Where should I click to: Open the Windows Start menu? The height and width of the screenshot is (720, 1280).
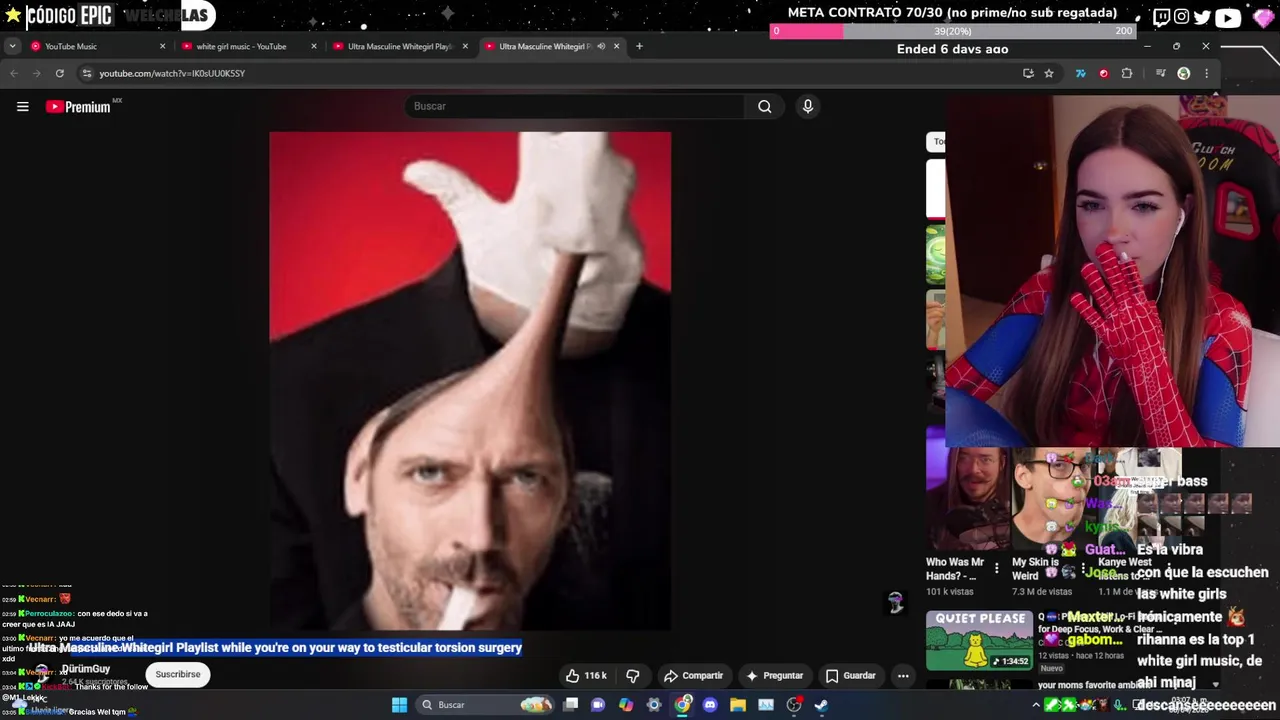pos(399,705)
